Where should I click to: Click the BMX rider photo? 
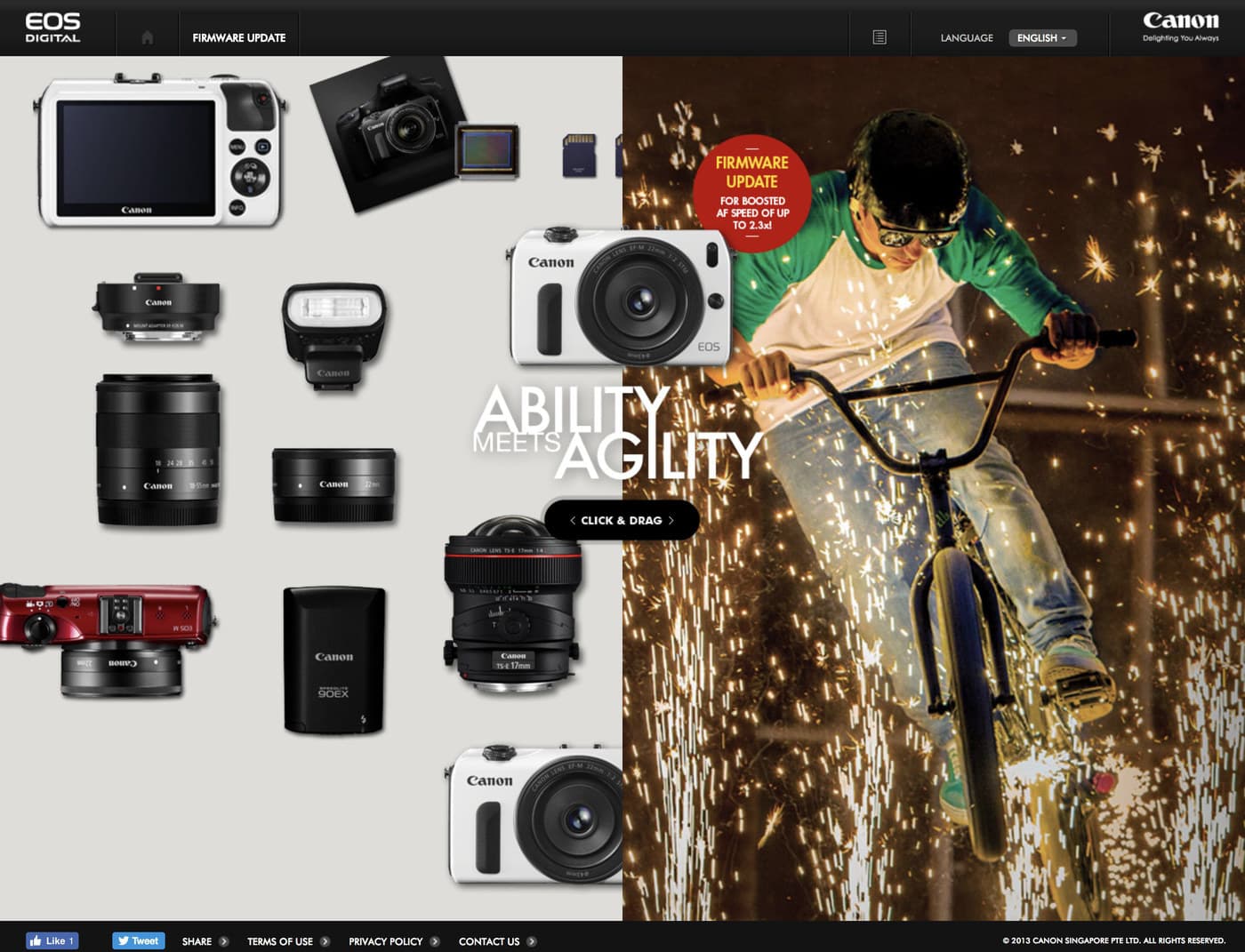[934, 488]
